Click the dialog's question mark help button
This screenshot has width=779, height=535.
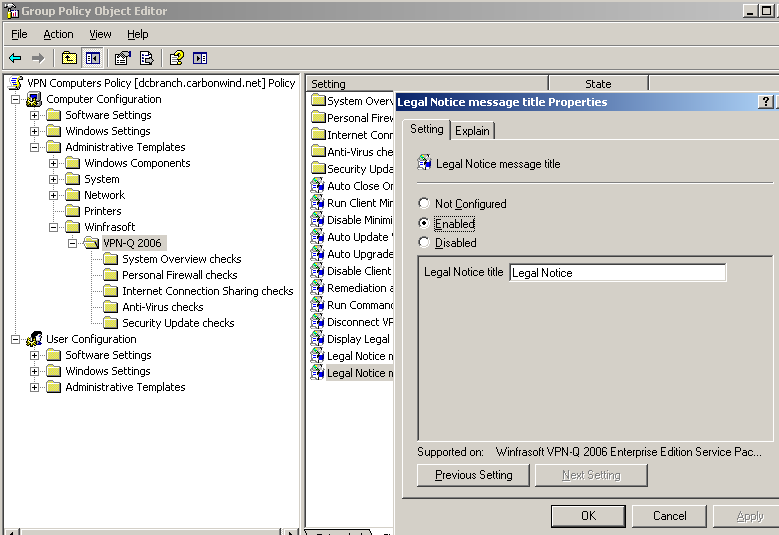pyautogui.click(x=766, y=102)
